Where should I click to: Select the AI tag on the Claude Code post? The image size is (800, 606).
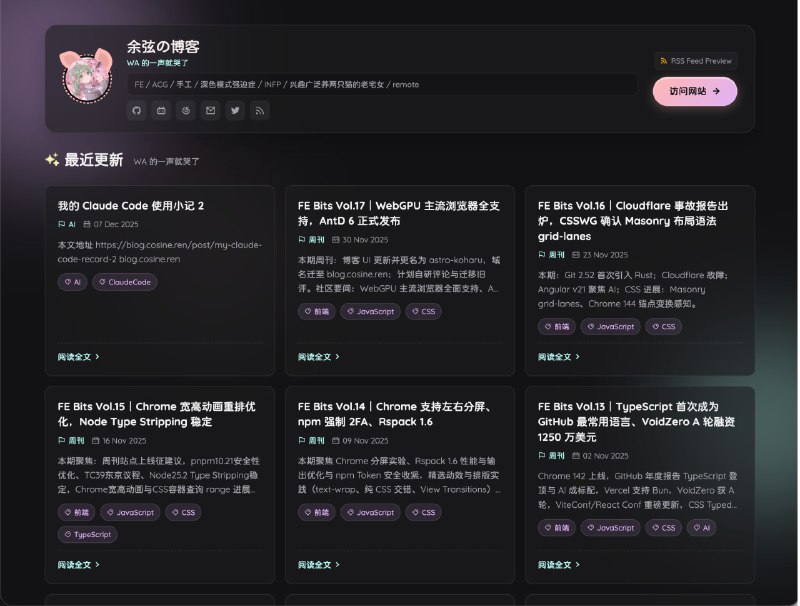[72, 282]
